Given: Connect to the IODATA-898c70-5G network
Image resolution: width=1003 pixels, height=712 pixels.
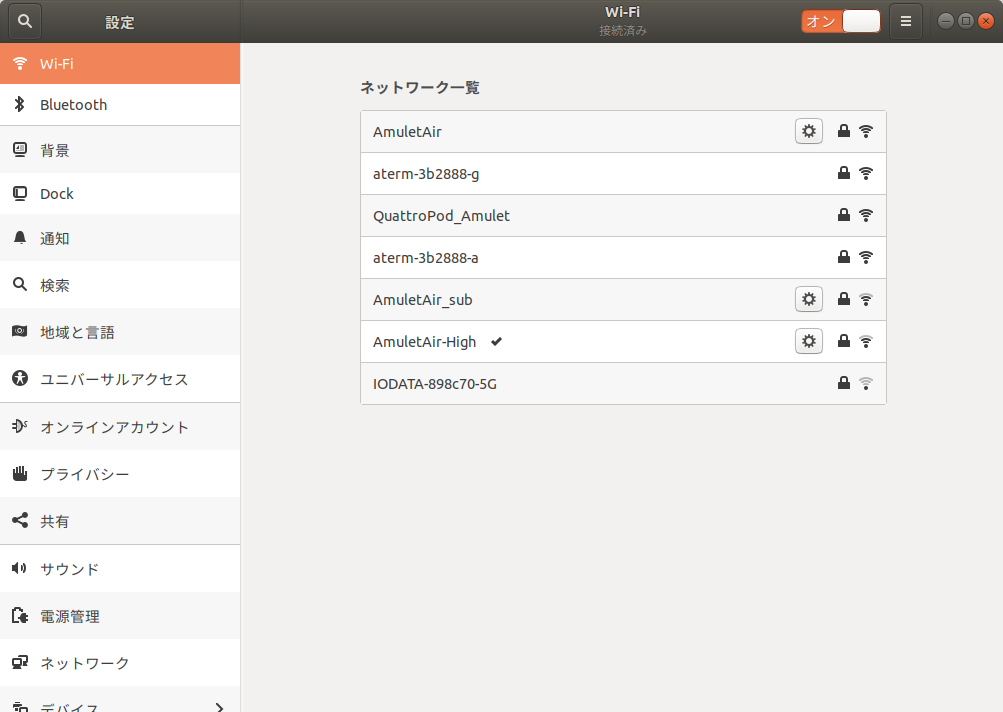Looking at the screenshot, I should pyautogui.click(x=623, y=383).
